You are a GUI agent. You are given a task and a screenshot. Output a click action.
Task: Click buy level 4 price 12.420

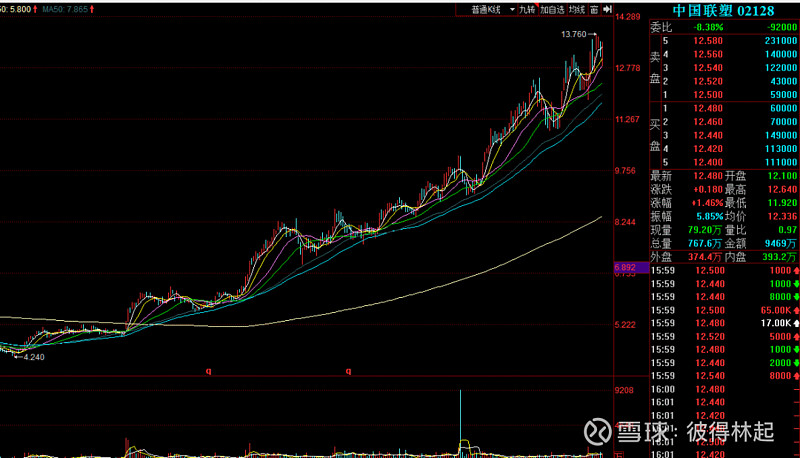[708, 149]
